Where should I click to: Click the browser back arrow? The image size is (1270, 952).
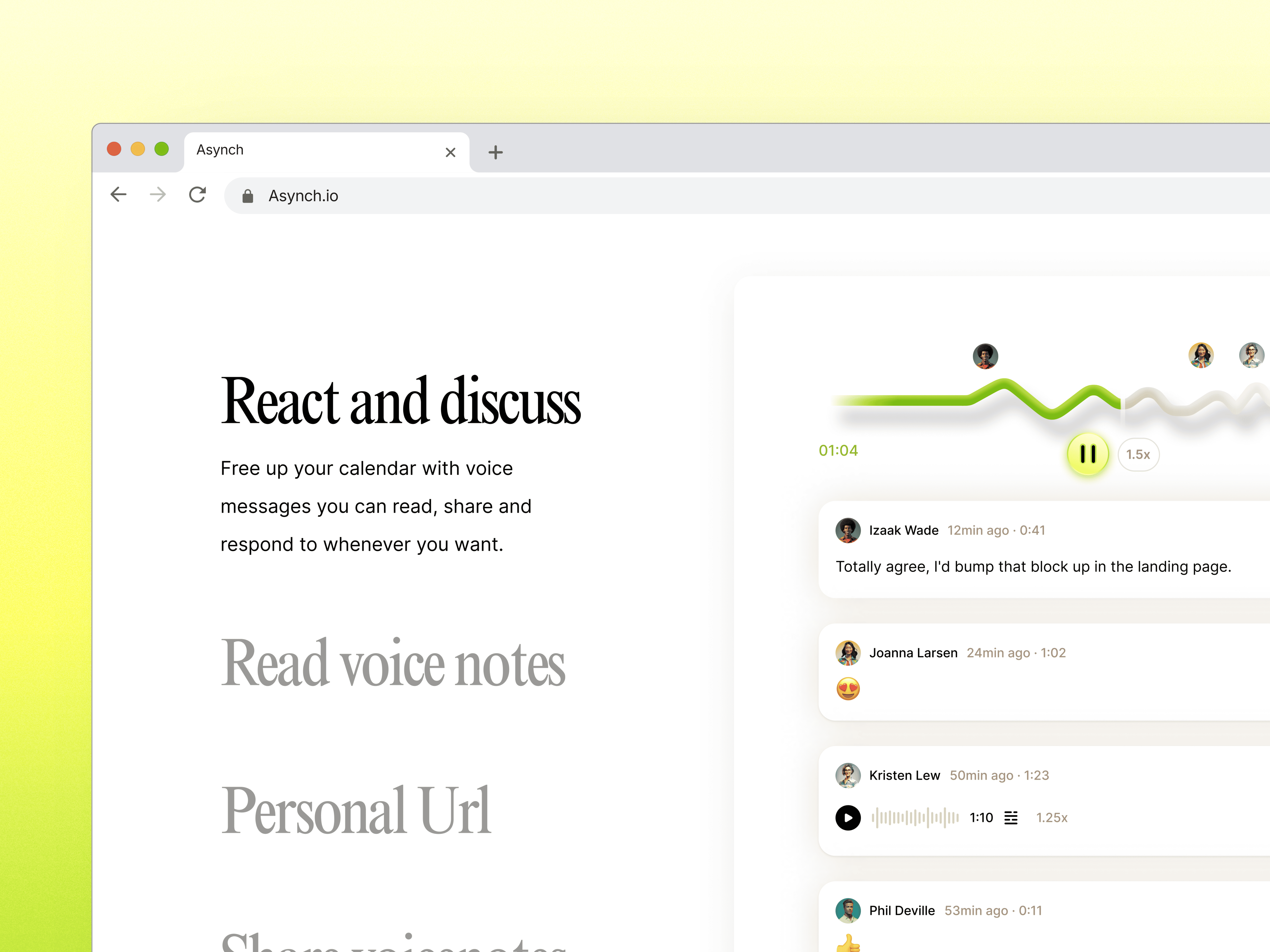(x=118, y=195)
